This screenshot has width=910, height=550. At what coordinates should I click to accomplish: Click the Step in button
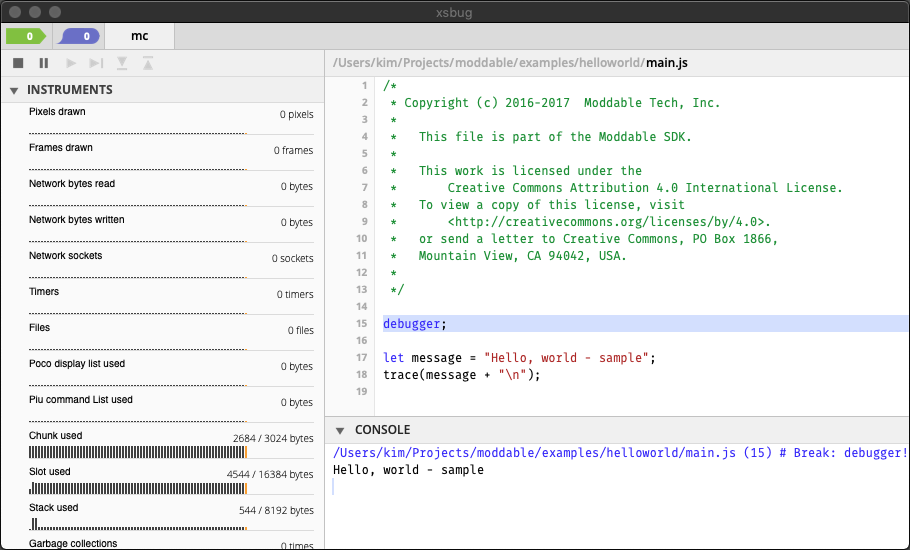(122, 63)
